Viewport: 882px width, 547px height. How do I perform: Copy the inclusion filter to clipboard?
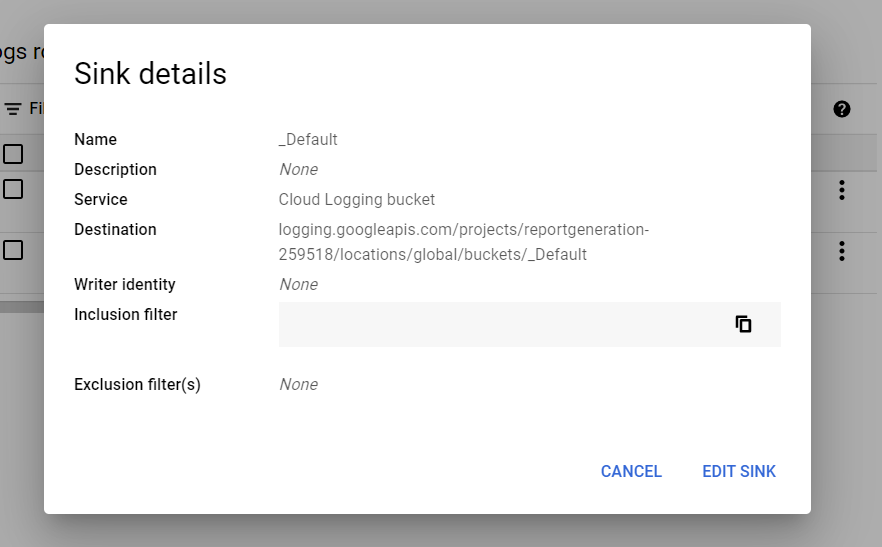743,324
